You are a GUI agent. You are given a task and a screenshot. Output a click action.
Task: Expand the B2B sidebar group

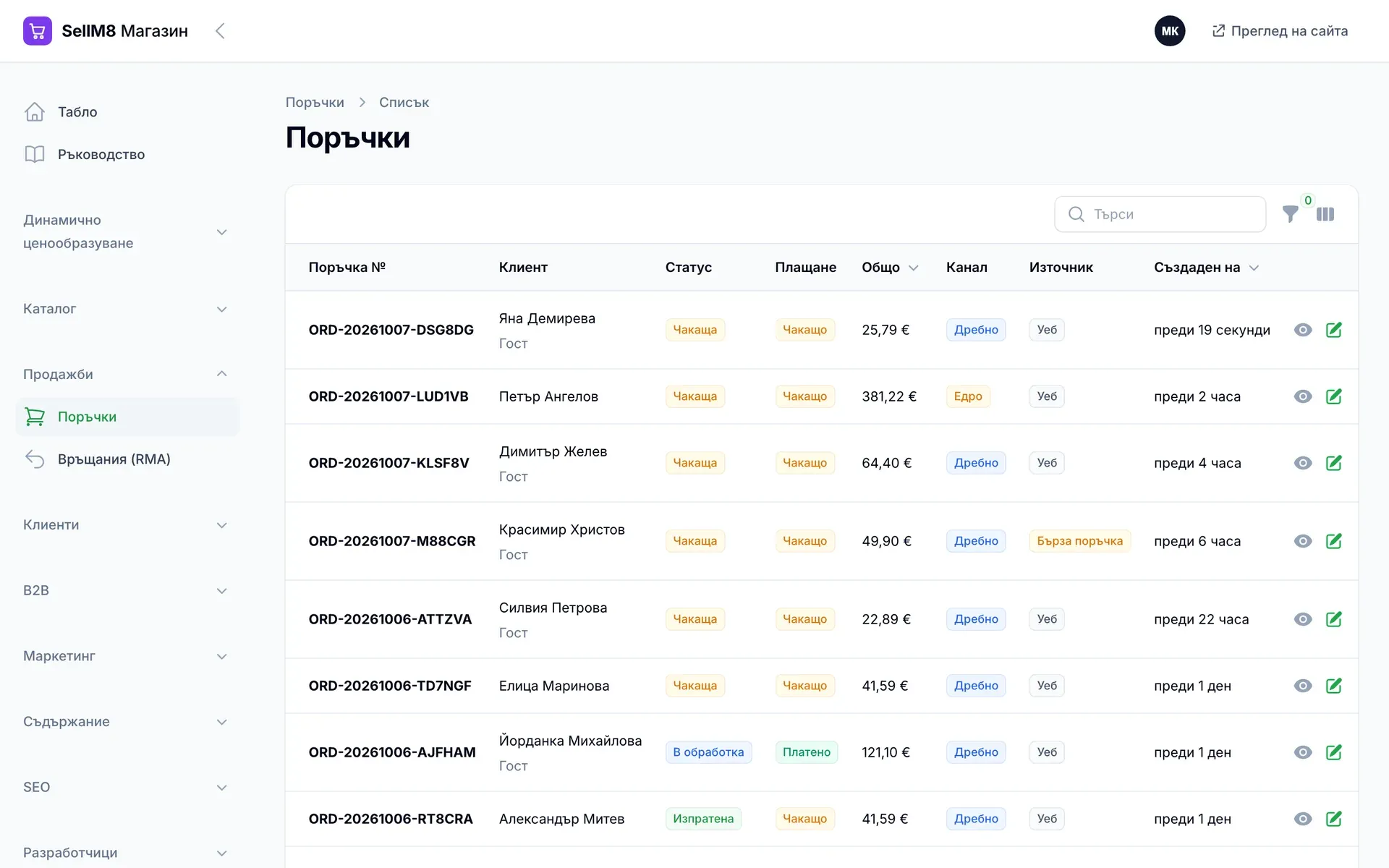click(x=127, y=590)
